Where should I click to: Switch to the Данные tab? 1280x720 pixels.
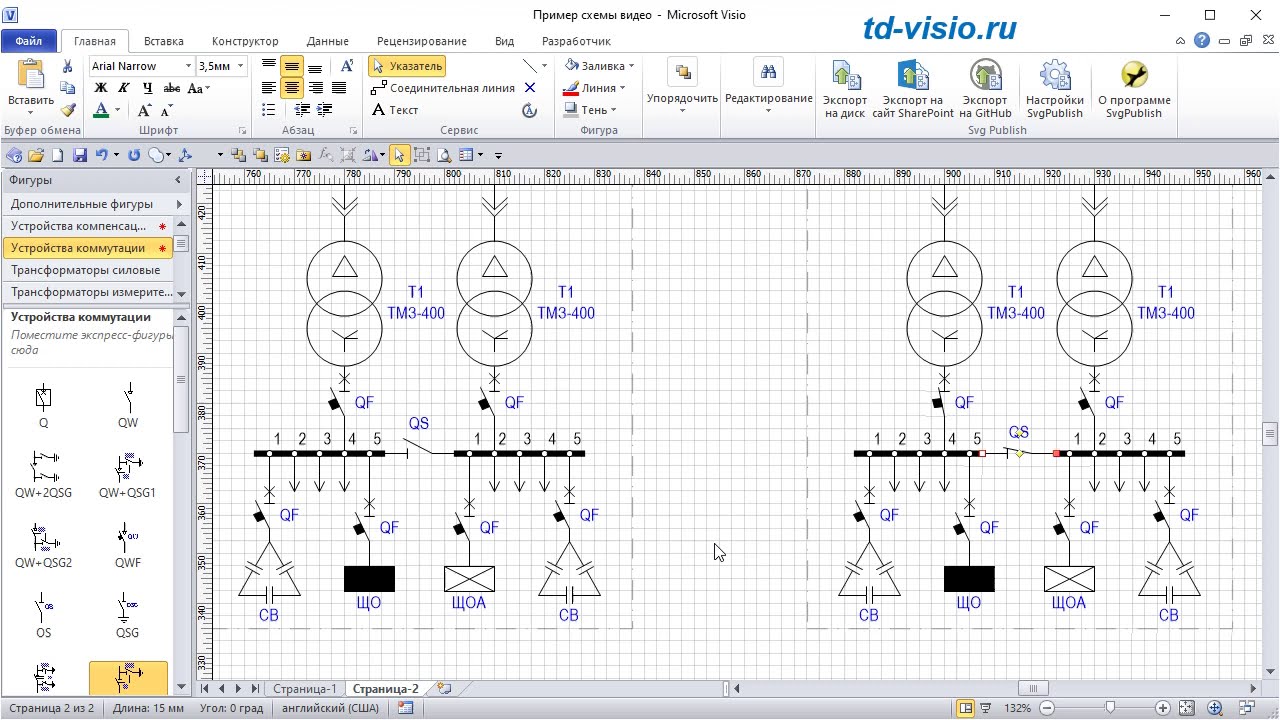pos(328,41)
